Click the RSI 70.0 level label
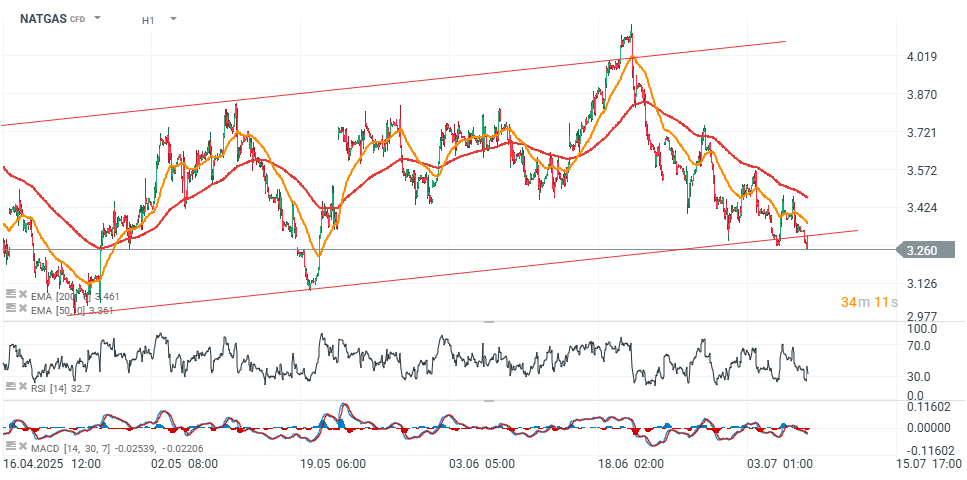Screen dimensions: 967x480 coord(920,346)
